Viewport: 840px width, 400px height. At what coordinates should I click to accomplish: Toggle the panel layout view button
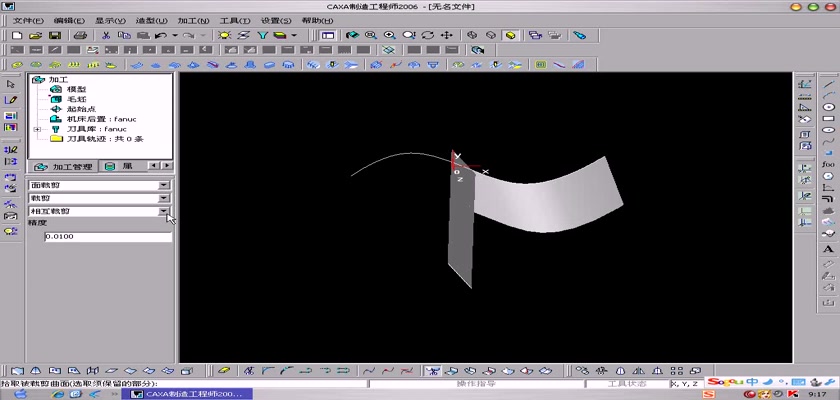328,35
